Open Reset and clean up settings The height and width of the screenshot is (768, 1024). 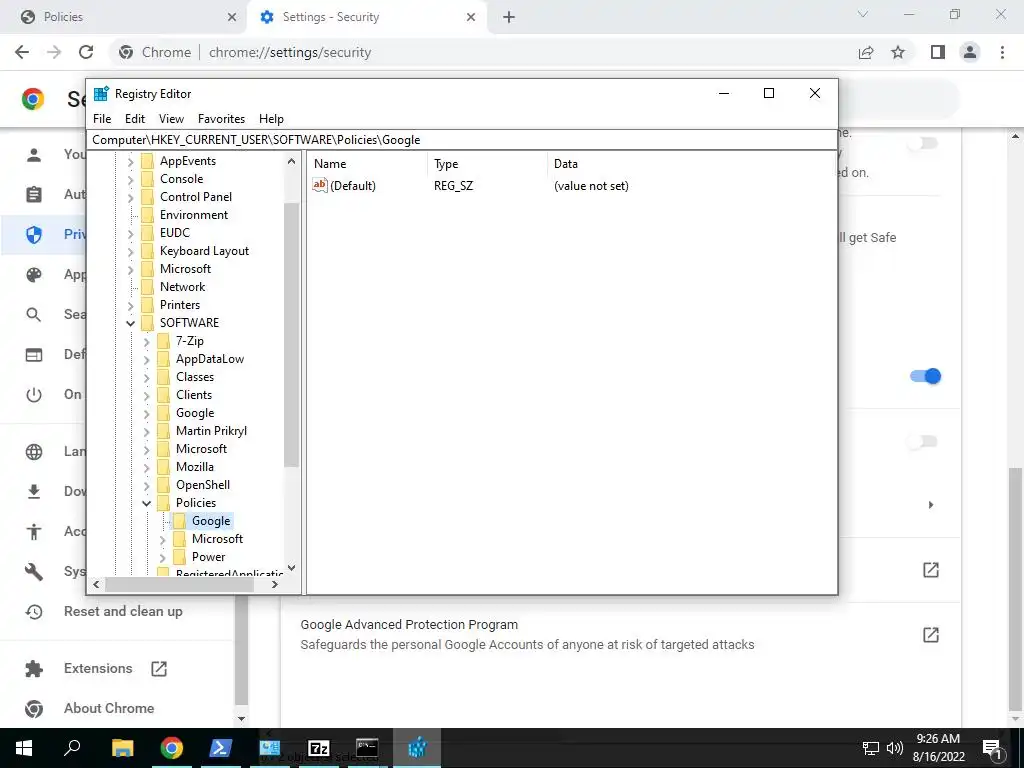123,612
